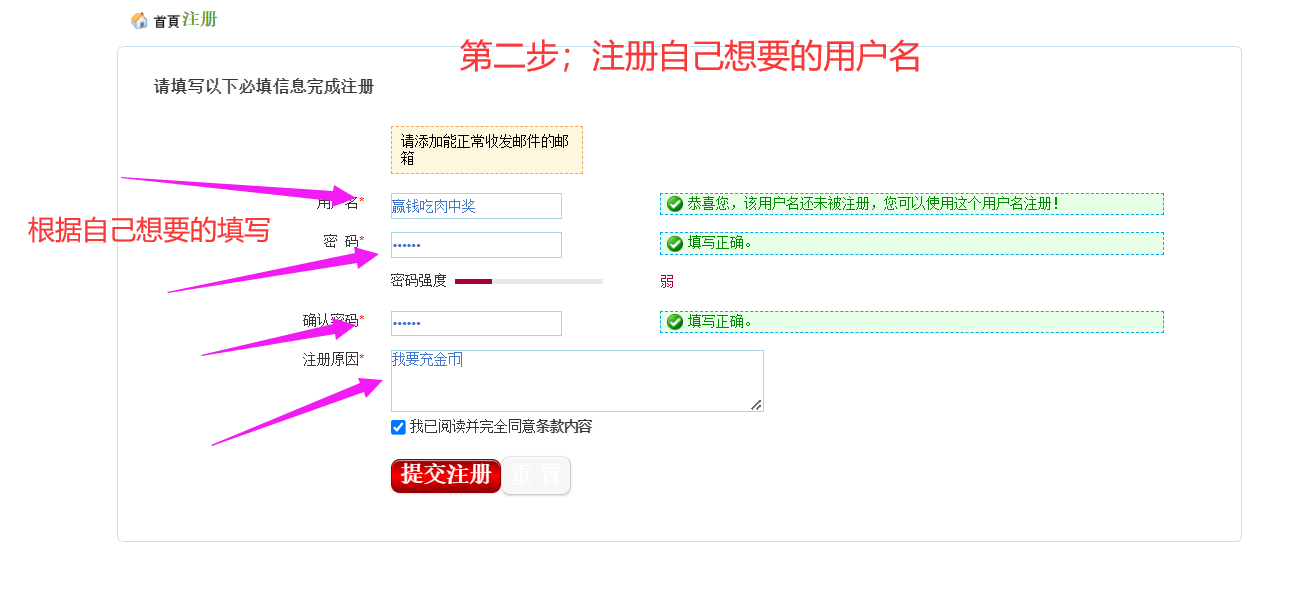Focus the username field containing 赢钱吃肉中奖
This screenshot has width=1297, height=614.
[476, 206]
